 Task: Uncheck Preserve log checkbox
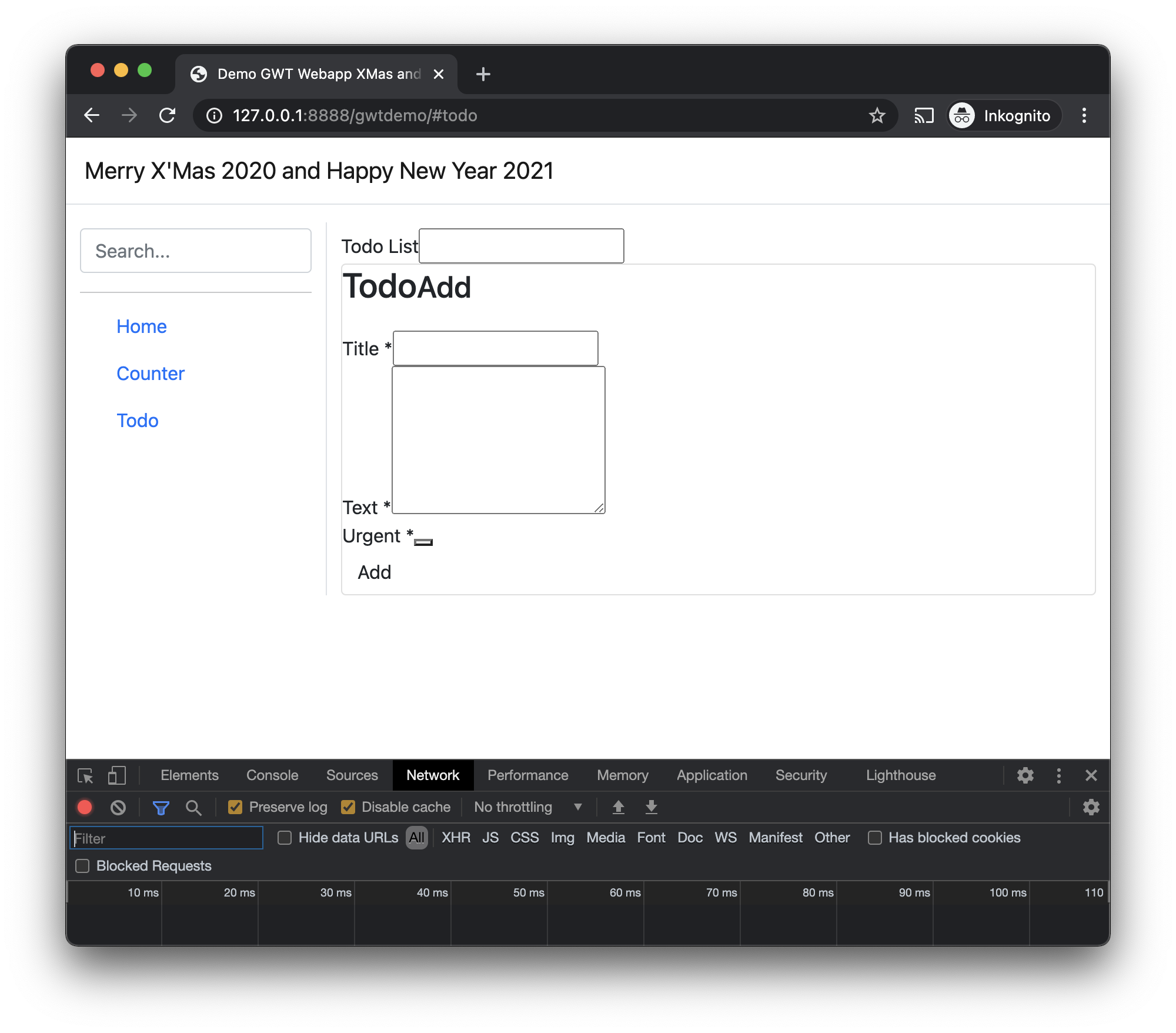pyautogui.click(x=235, y=807)
